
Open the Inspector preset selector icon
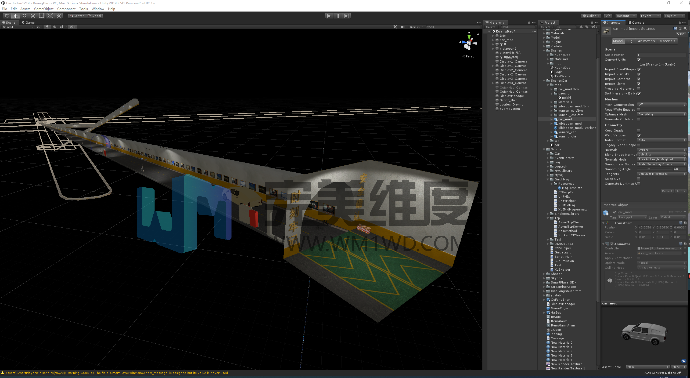click(680, 29)
